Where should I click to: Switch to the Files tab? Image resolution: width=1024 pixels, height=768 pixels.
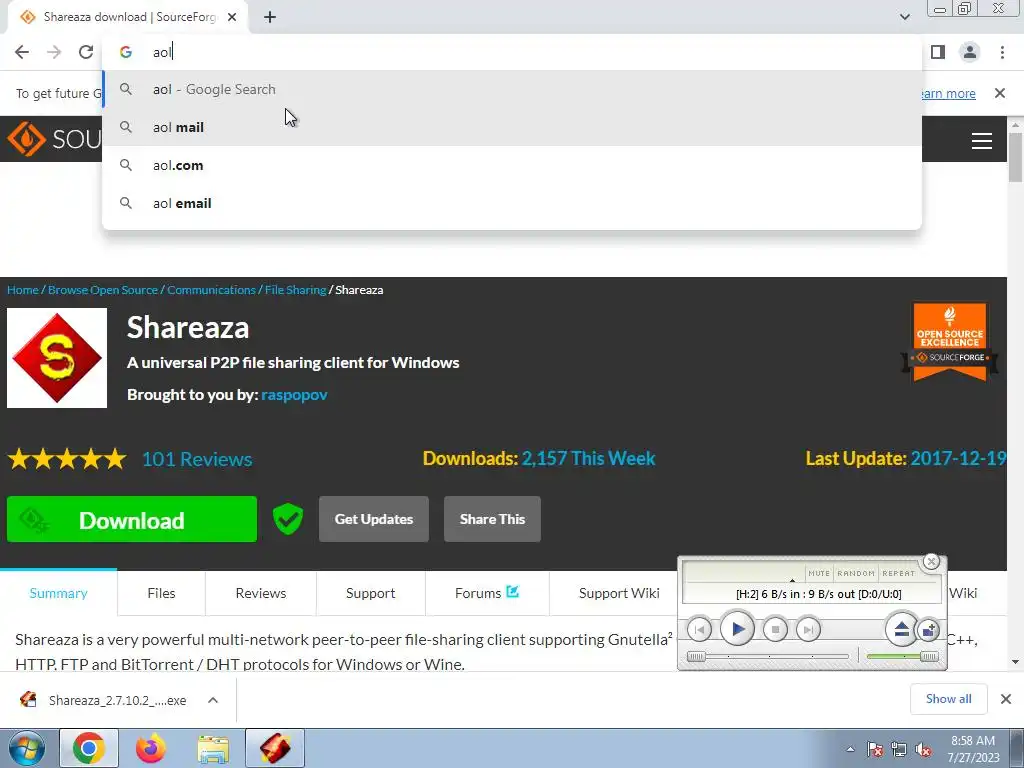[161, 593]
